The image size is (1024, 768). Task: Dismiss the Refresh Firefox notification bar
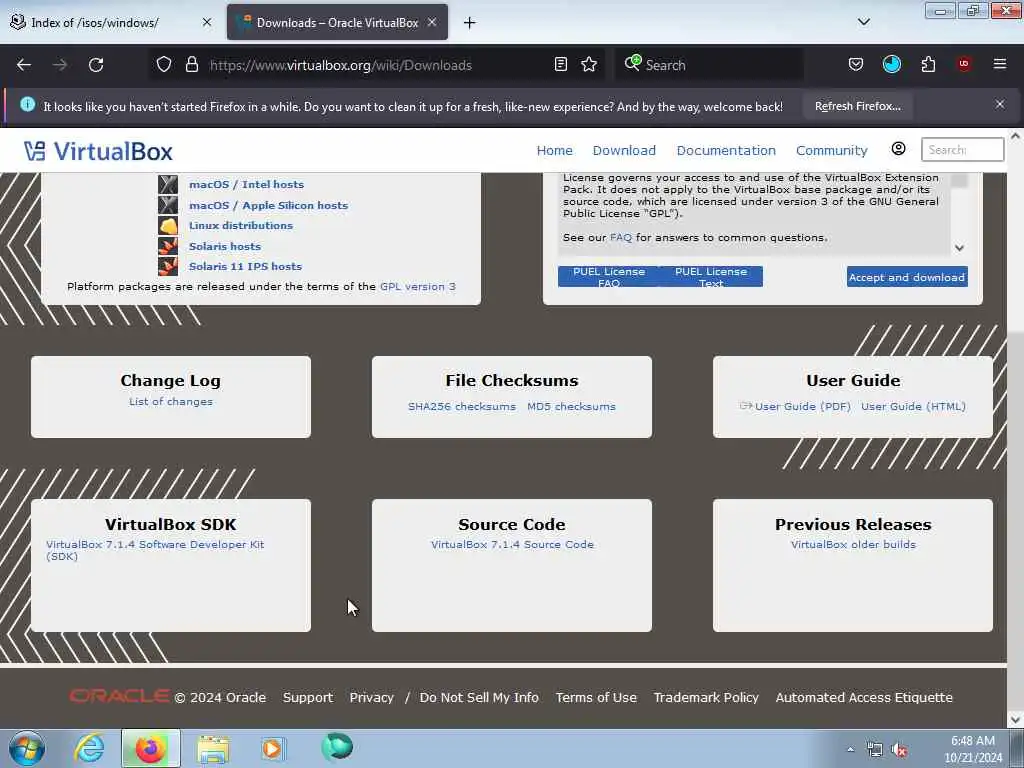click(1000, 104)
